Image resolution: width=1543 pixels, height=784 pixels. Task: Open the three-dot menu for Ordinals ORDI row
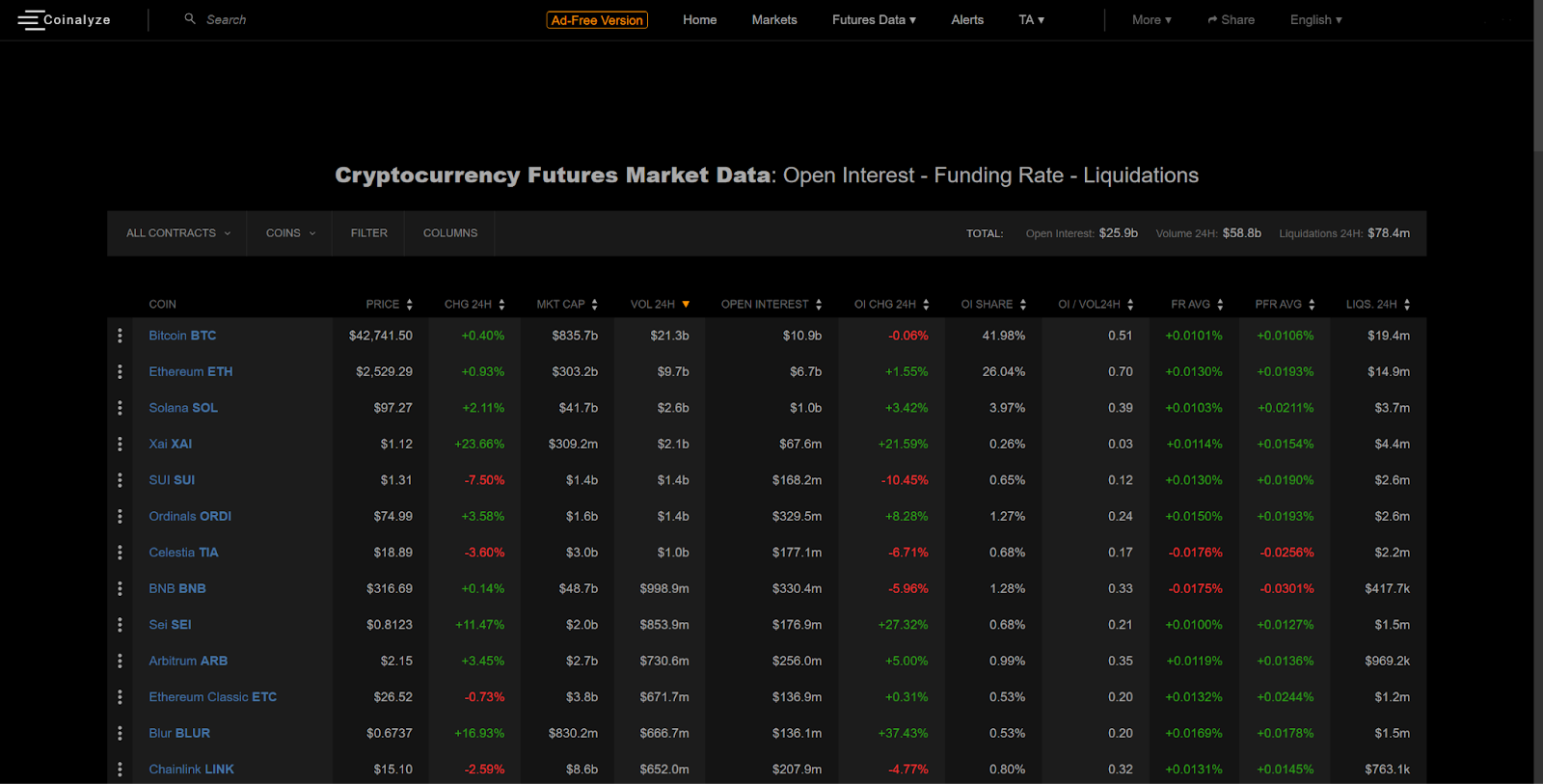pos(120,516)
